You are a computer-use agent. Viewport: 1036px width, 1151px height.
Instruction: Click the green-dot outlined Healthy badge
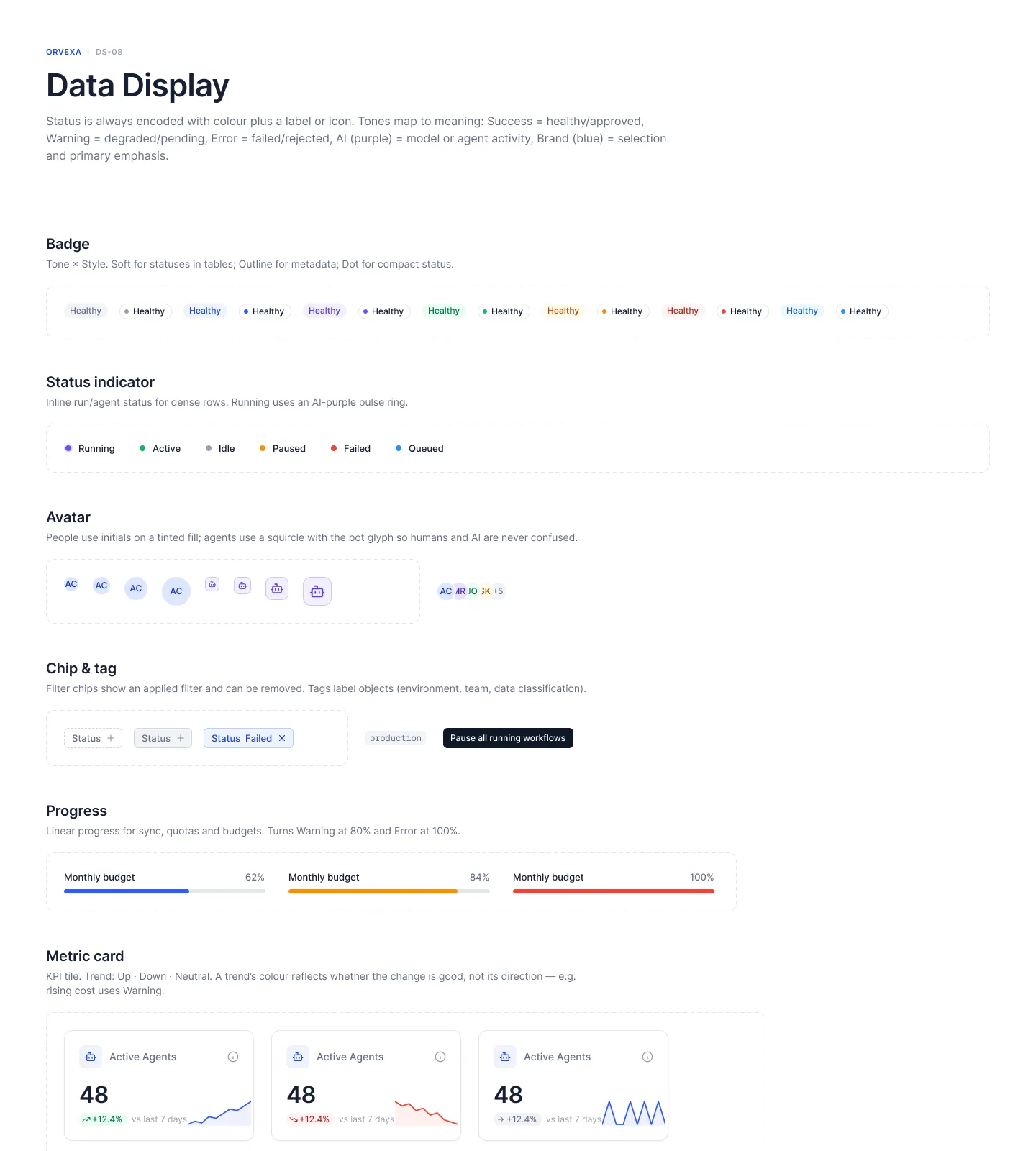[x=504, y=311]
